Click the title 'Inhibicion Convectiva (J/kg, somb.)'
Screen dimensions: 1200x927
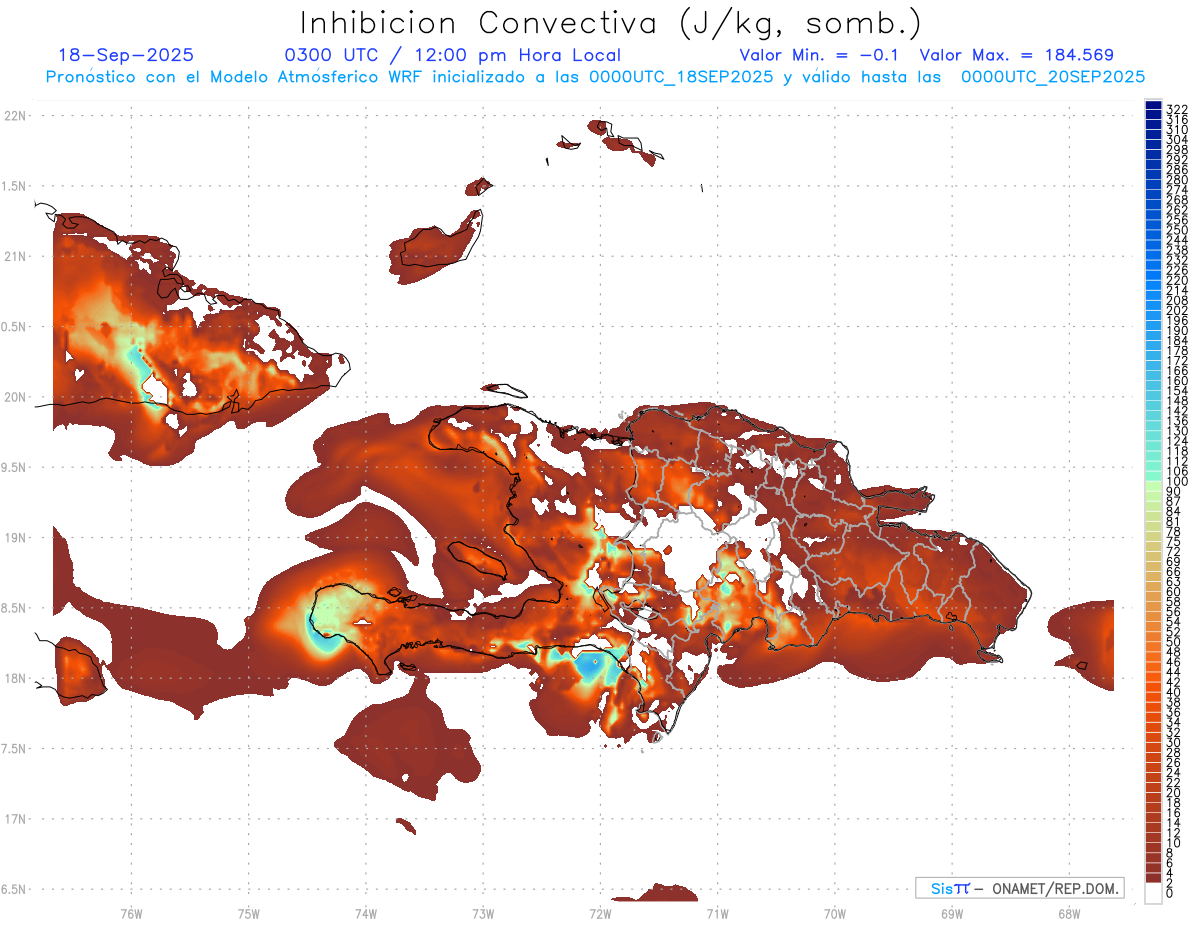(611, 23)
